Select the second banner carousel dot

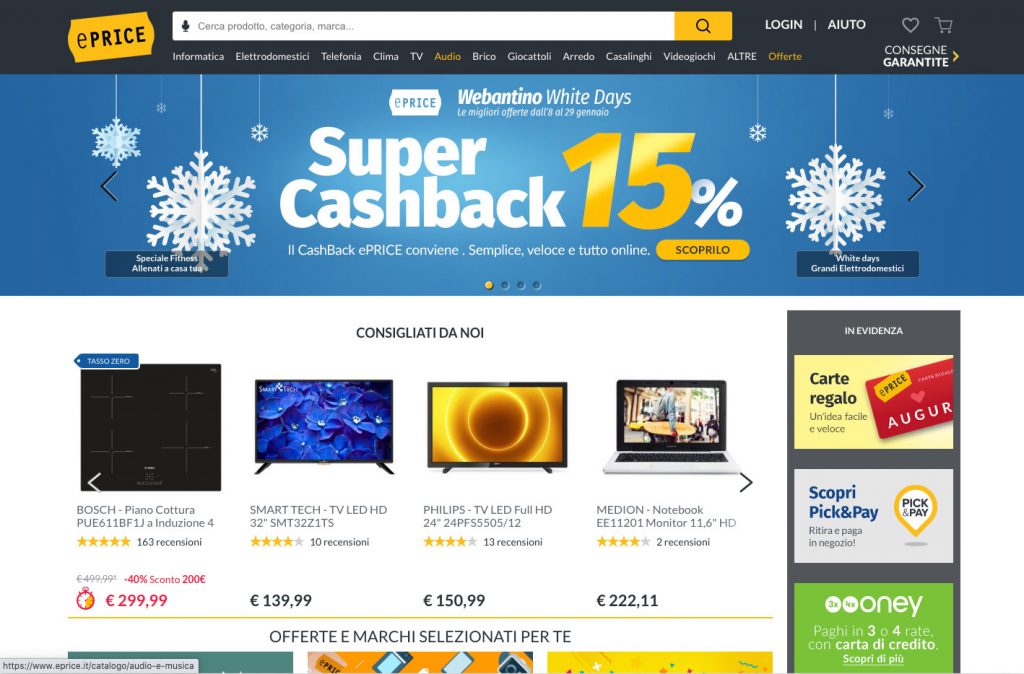pos(505,285)
